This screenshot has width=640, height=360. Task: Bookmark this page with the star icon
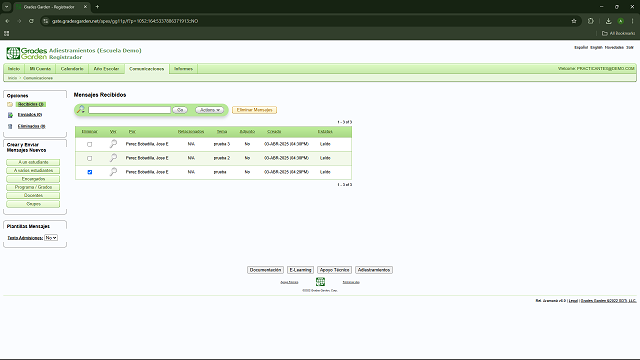574,21
